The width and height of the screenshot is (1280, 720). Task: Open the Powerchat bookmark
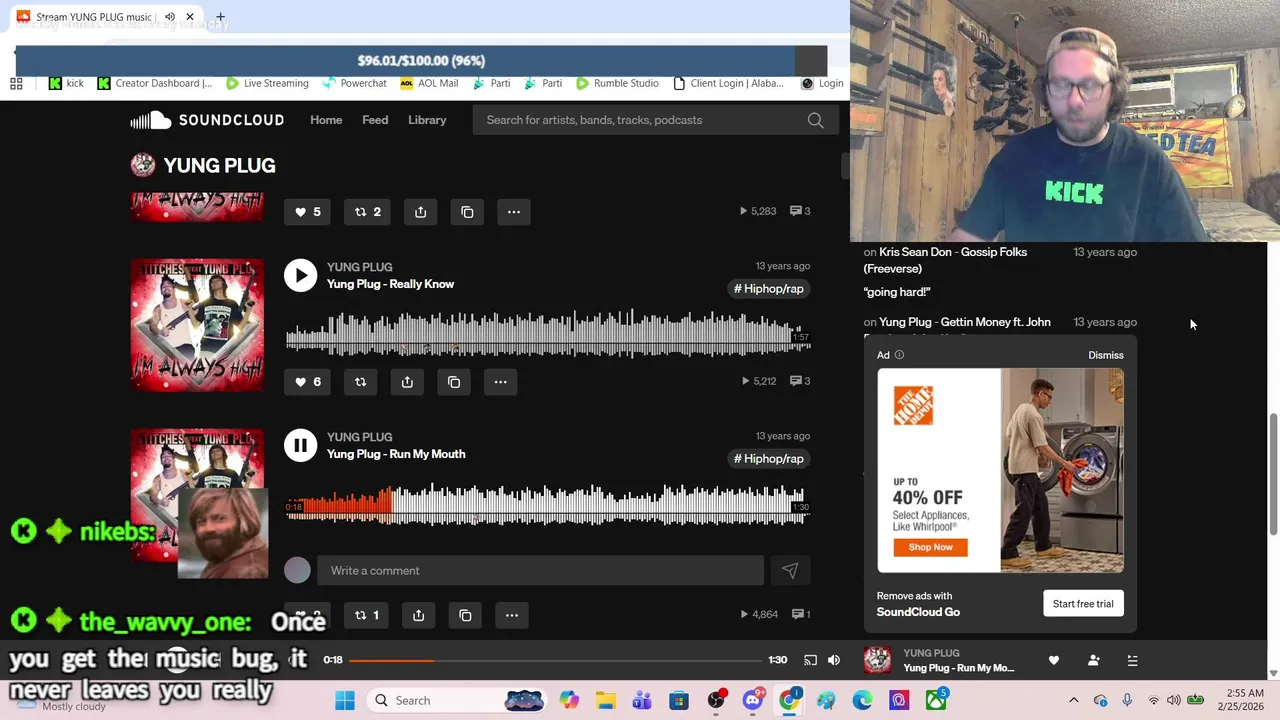[x=354, y=83]
